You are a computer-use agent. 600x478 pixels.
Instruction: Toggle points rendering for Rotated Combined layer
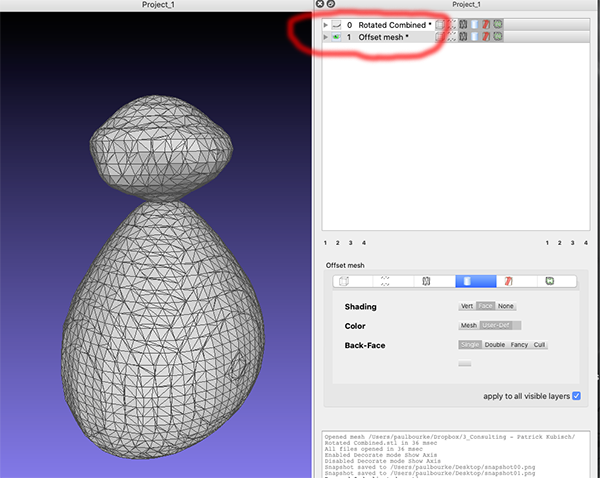pos(452,25)
